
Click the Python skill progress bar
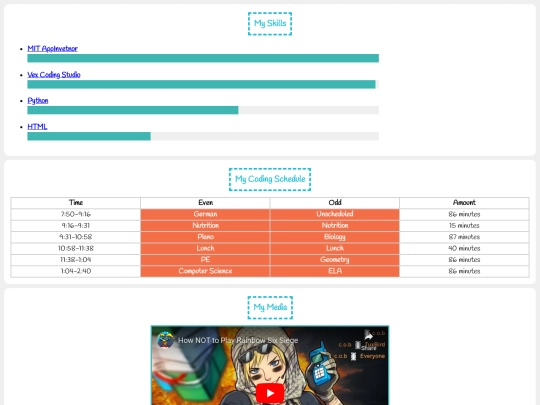[203, 110]
